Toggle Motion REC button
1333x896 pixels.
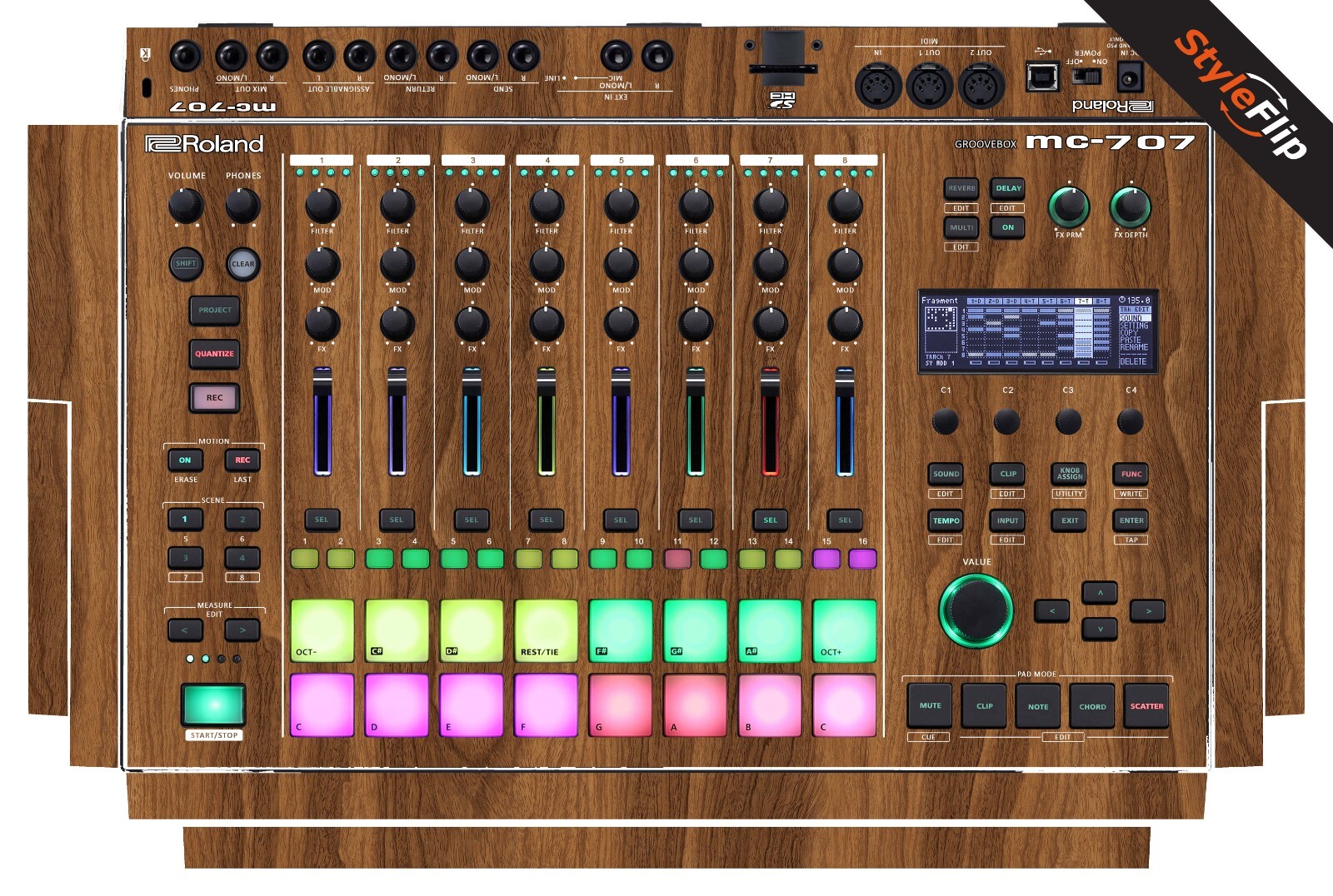pyautogui.click(x=242, y=460)
